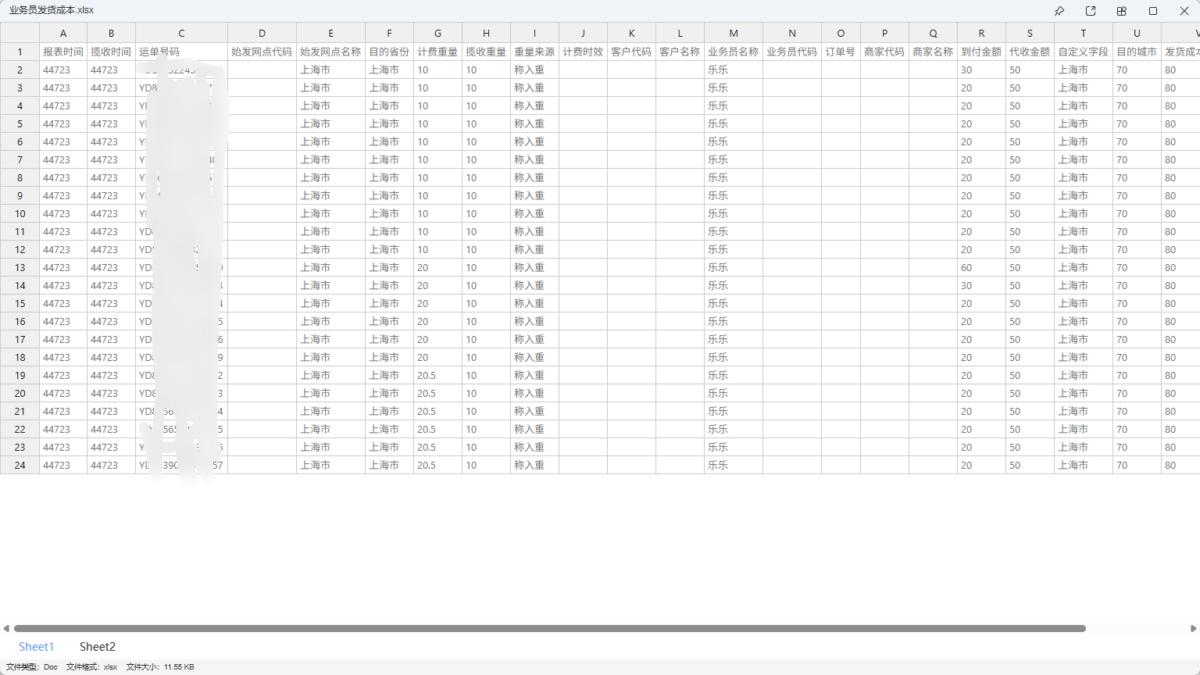Click the 揽收时间 header cell
Image resolution: width=1200 pixels, height=675 pixels.
click(111, 51)
